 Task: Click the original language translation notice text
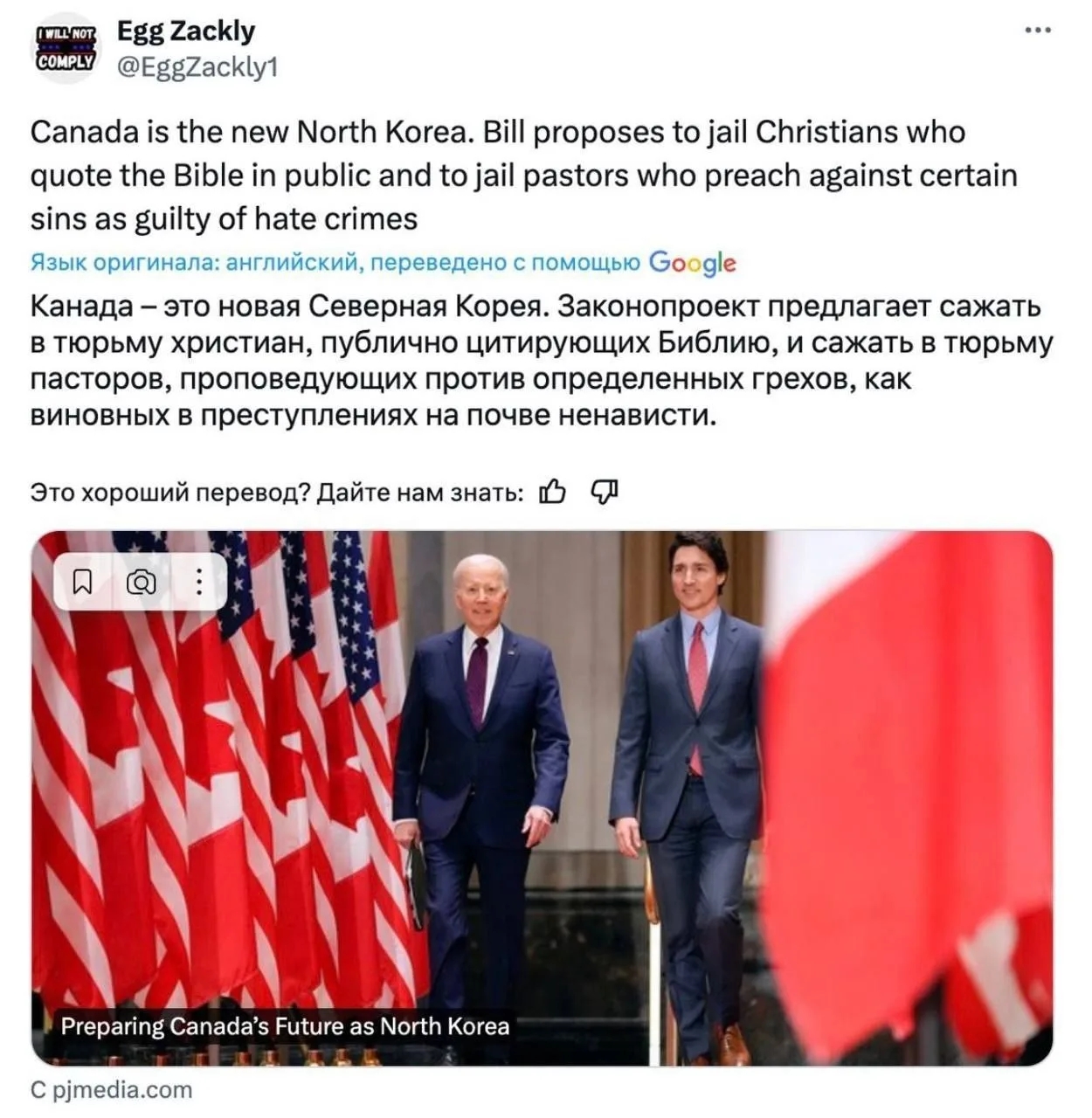(335, 262)
